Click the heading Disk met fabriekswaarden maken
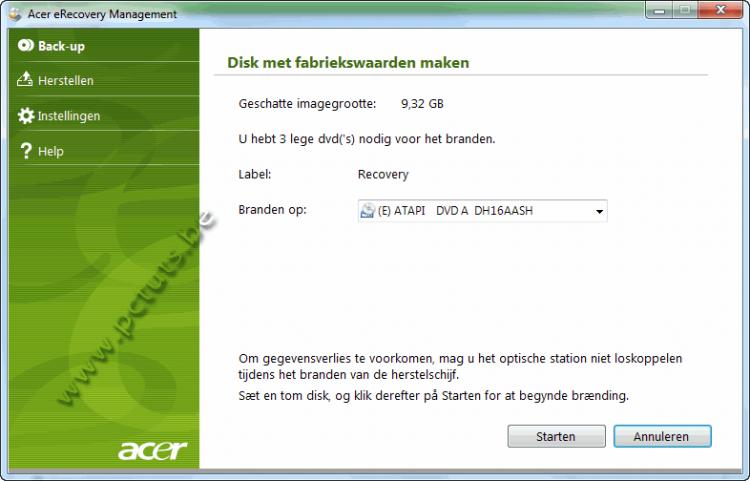Viewport: 750px width, 481px height. (x=348, y=63)
